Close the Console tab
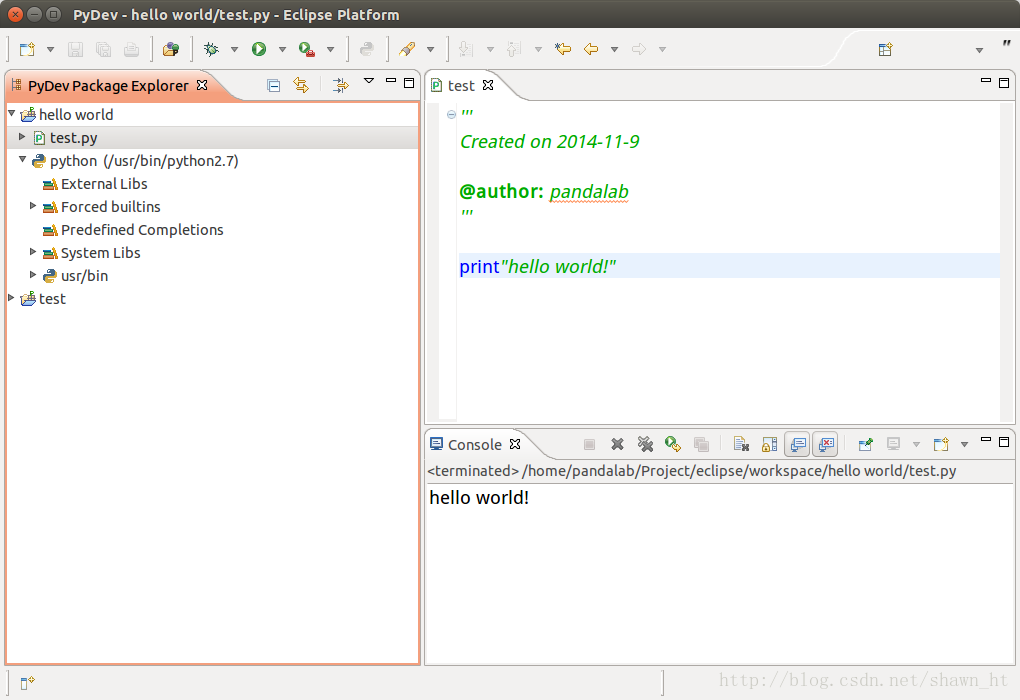Screen dimensions: 1020x700 pyautogui.click(x=515, y=444)
